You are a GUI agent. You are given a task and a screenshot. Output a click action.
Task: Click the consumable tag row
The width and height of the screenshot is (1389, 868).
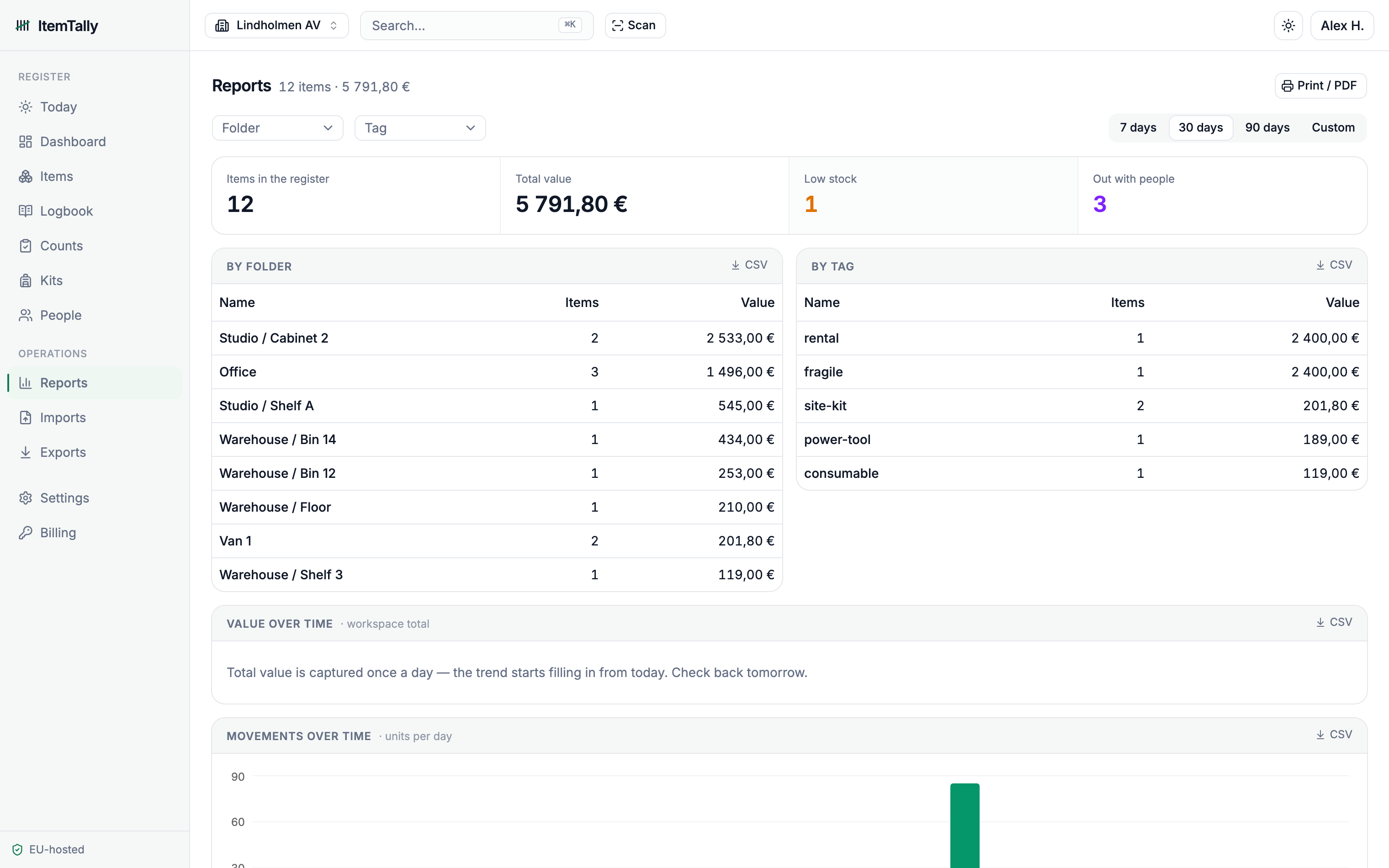tap(1082, 474)
